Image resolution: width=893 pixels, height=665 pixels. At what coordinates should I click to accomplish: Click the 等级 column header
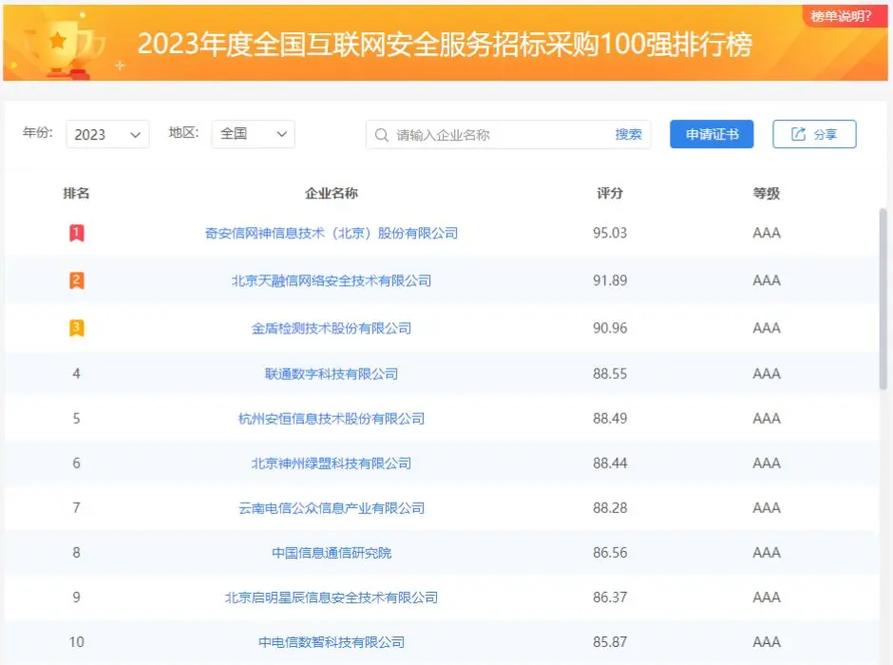pyautogui.click(x=767, y=194)
